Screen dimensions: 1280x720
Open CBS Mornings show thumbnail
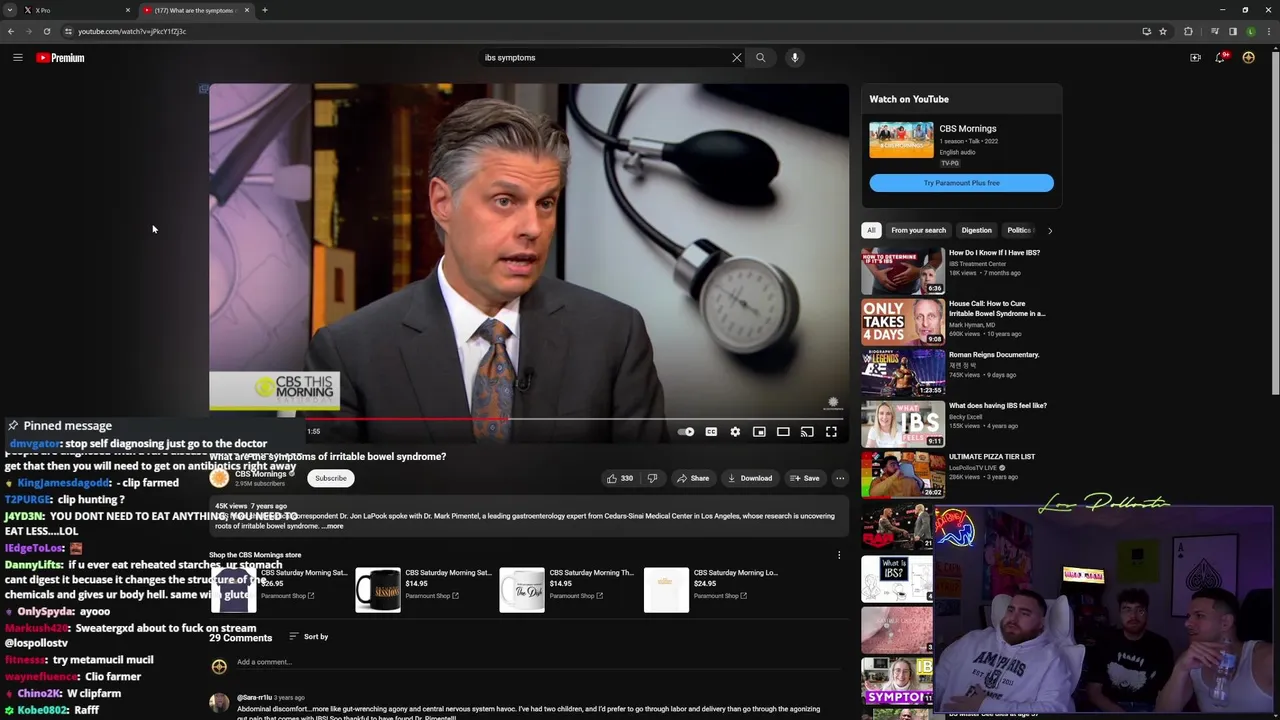901,139
